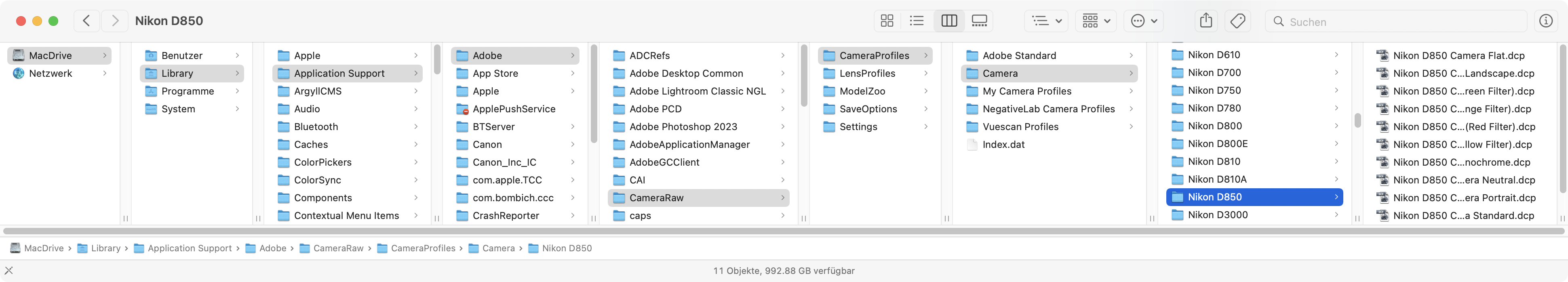
Task: Expand chevron next to Caches
Action: [x=416, y=144]
